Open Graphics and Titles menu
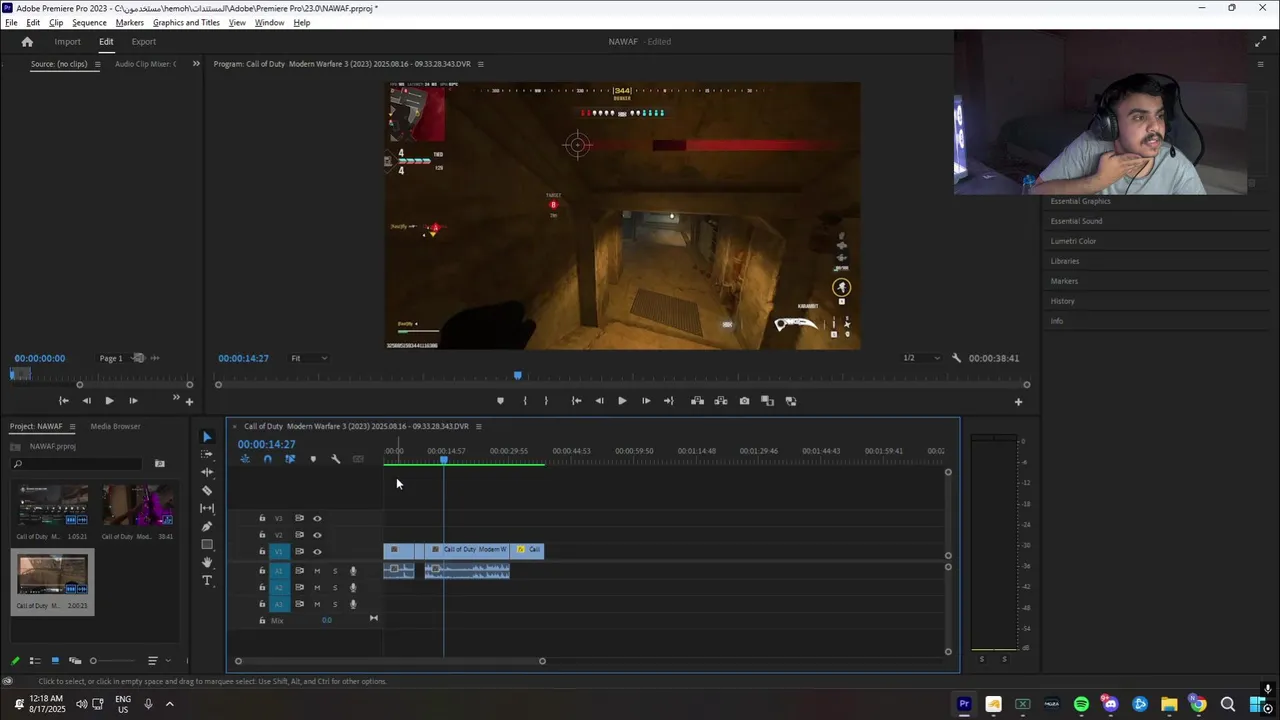Image resolution: width=1280 pixels, height=720 pixels. [186, 23]
